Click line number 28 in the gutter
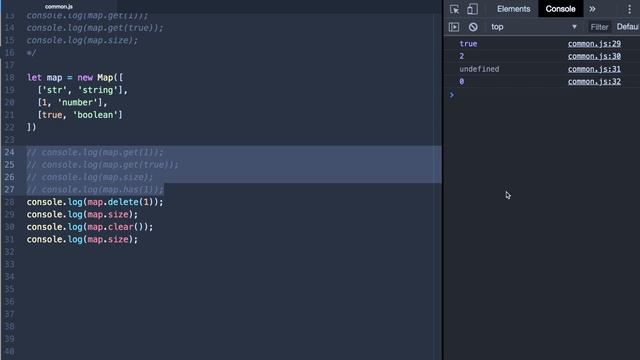640x360 pixels. [9, 202]
